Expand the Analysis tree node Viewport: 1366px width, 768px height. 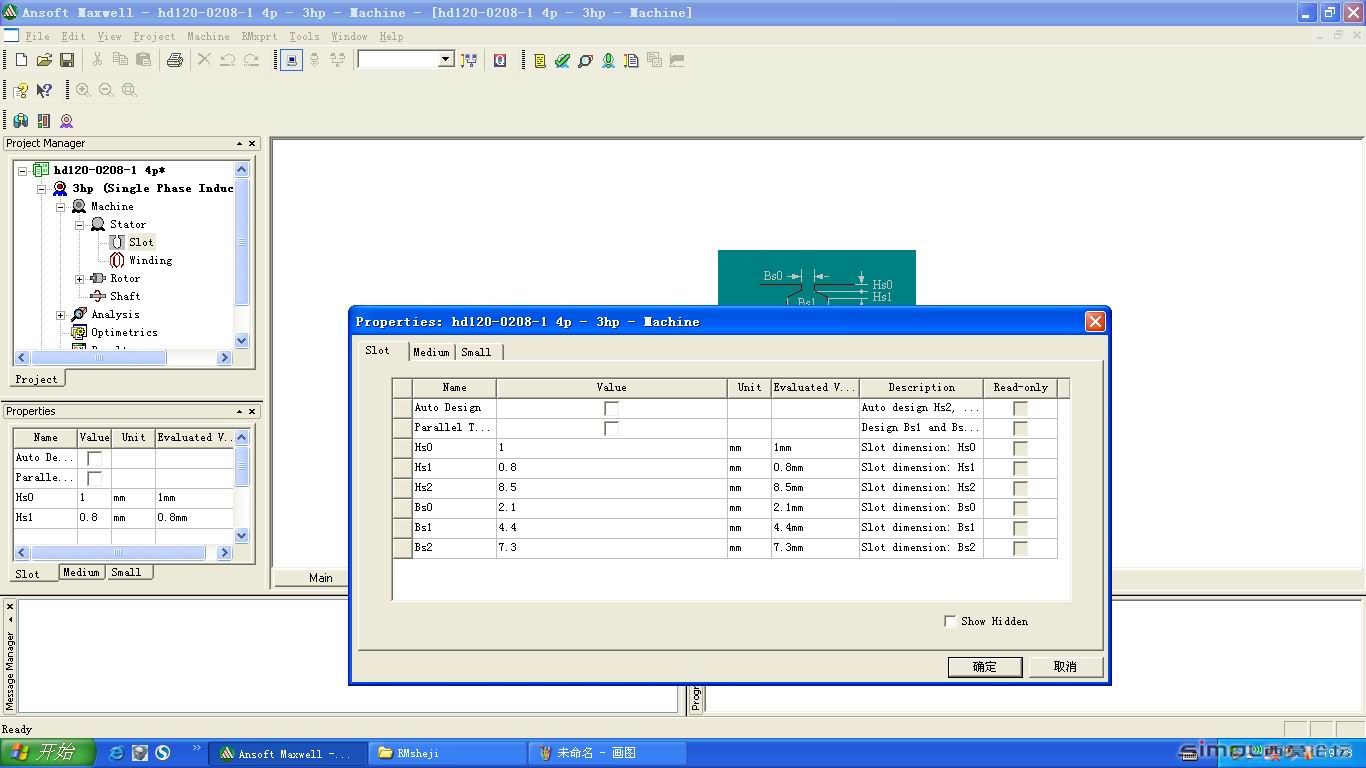61,314
